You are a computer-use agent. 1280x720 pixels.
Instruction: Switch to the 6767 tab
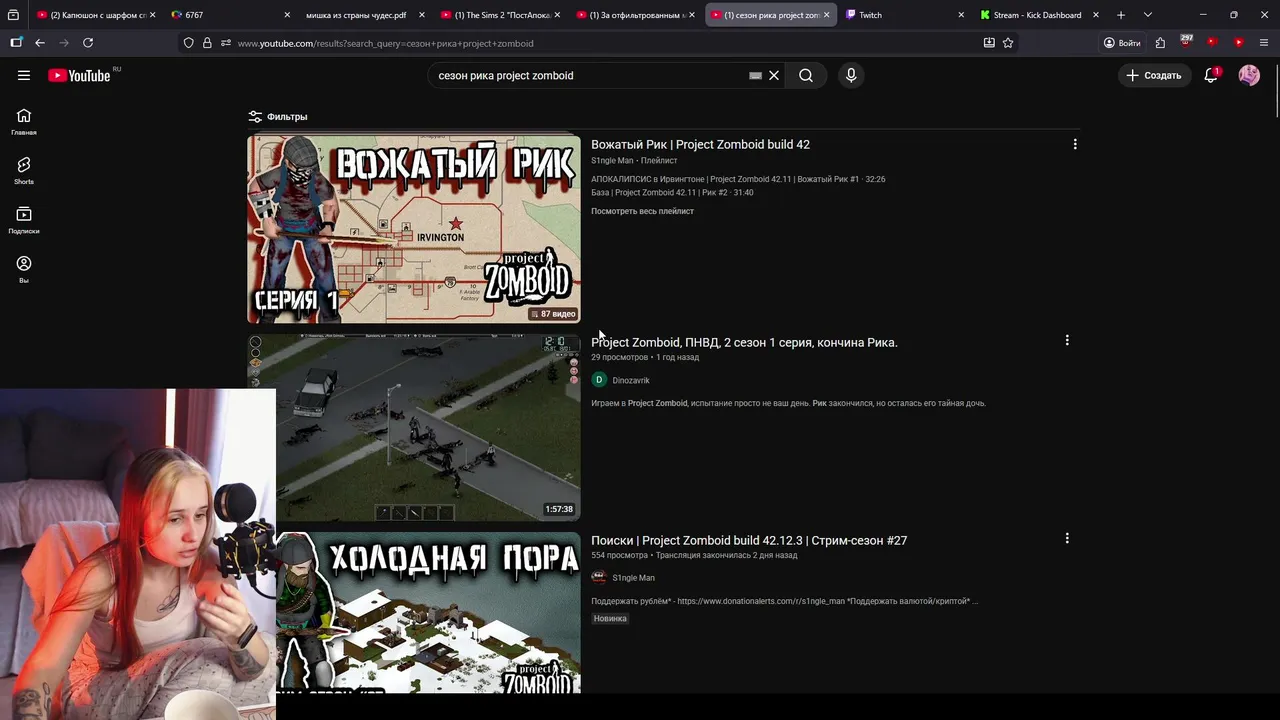(x=230, y=15)
